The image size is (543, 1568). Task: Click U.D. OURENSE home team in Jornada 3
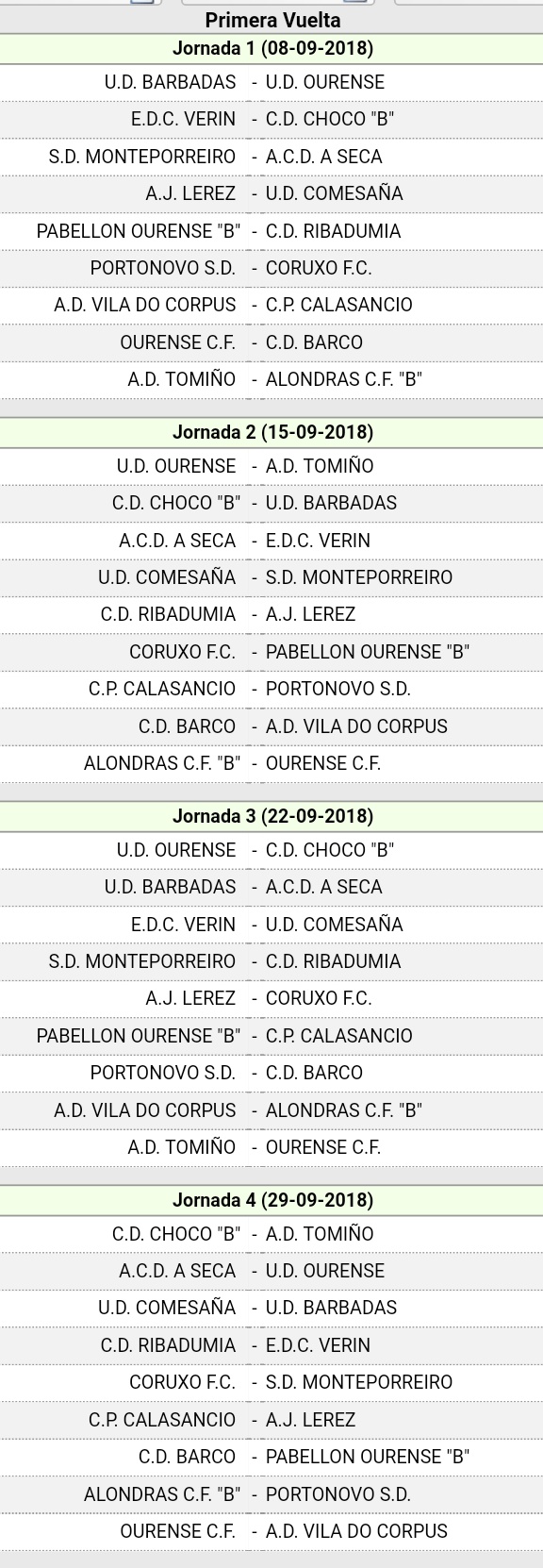pyautogui.click(x=176, y=850)
